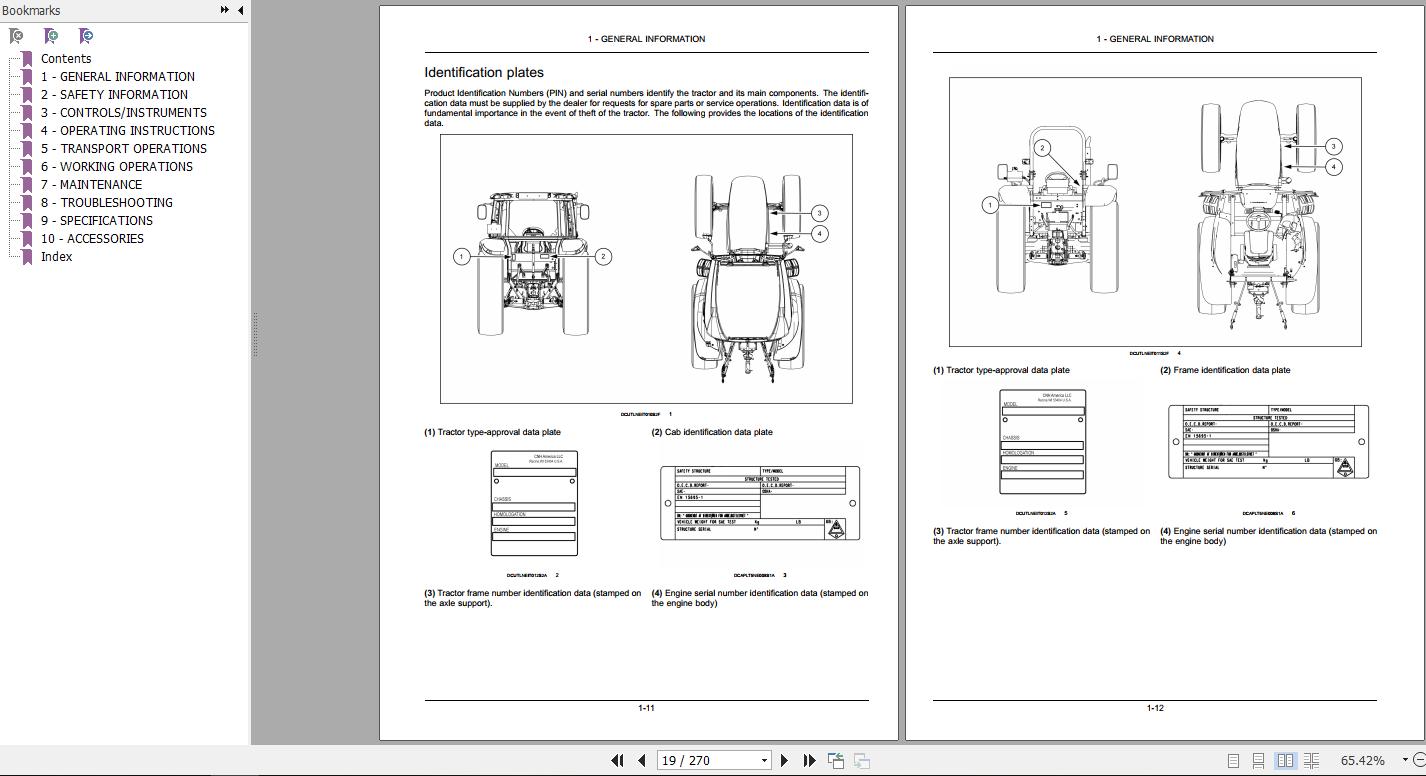
Task: Jump to the first page using skip-back icon
Action: [x=618, y=761]
